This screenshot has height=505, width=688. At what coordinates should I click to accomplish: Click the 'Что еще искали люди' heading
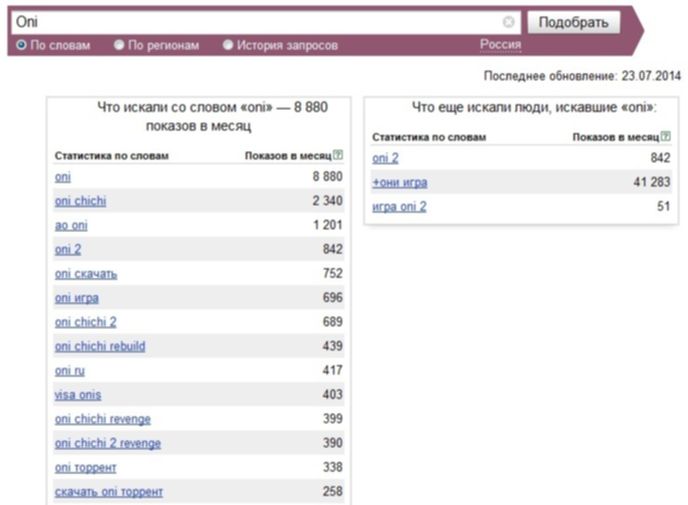pos(534,107)
